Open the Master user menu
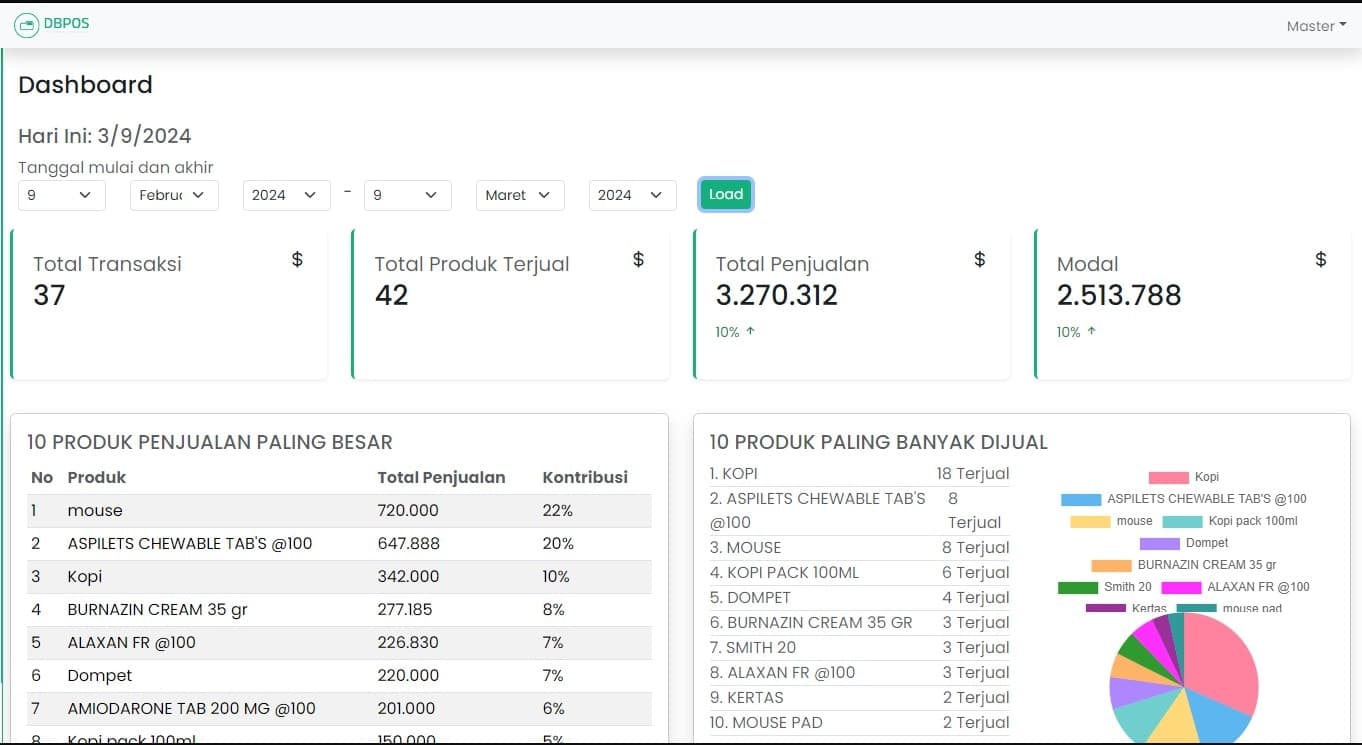The height and width of the screenshot is (745, 1362). pos(1316,26)
